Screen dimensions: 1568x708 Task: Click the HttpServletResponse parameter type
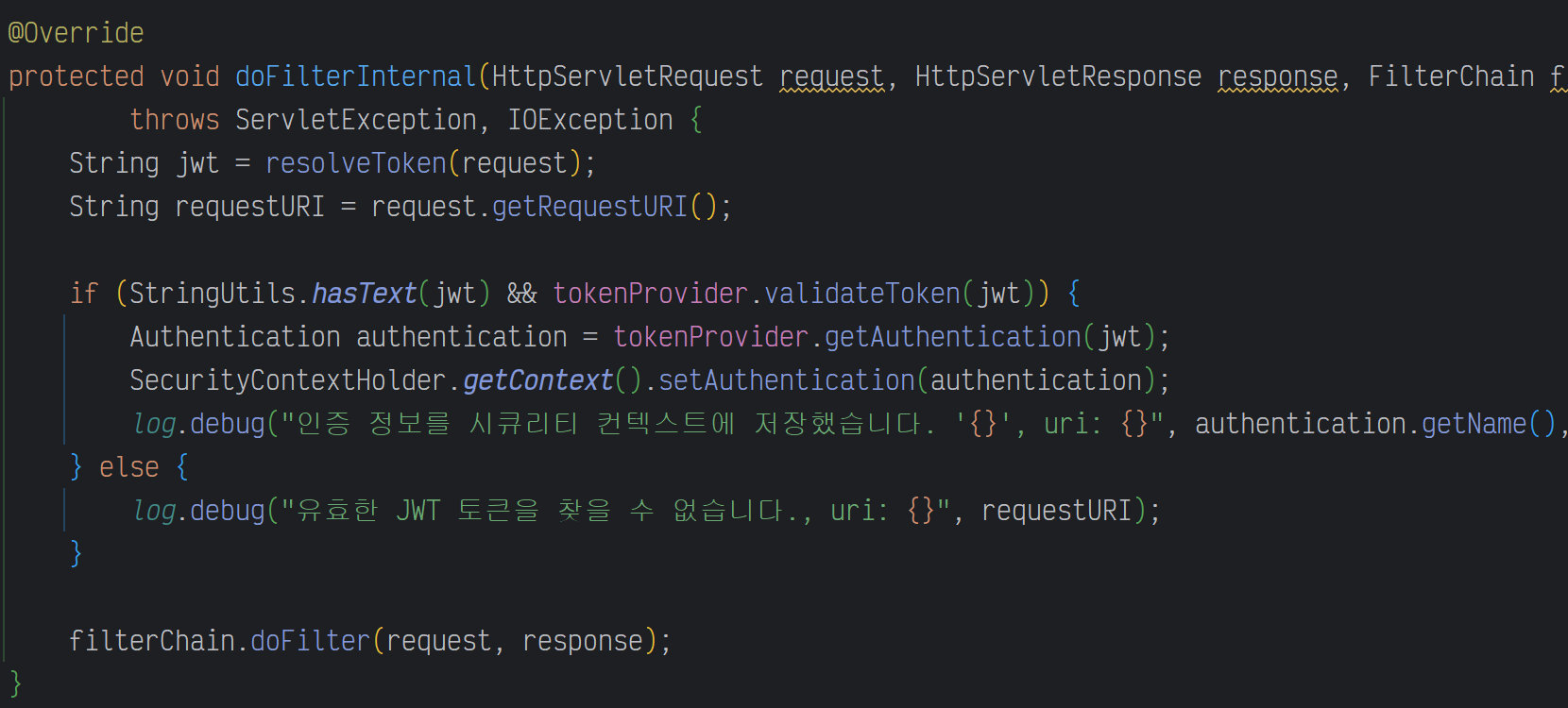[1058, 76]
